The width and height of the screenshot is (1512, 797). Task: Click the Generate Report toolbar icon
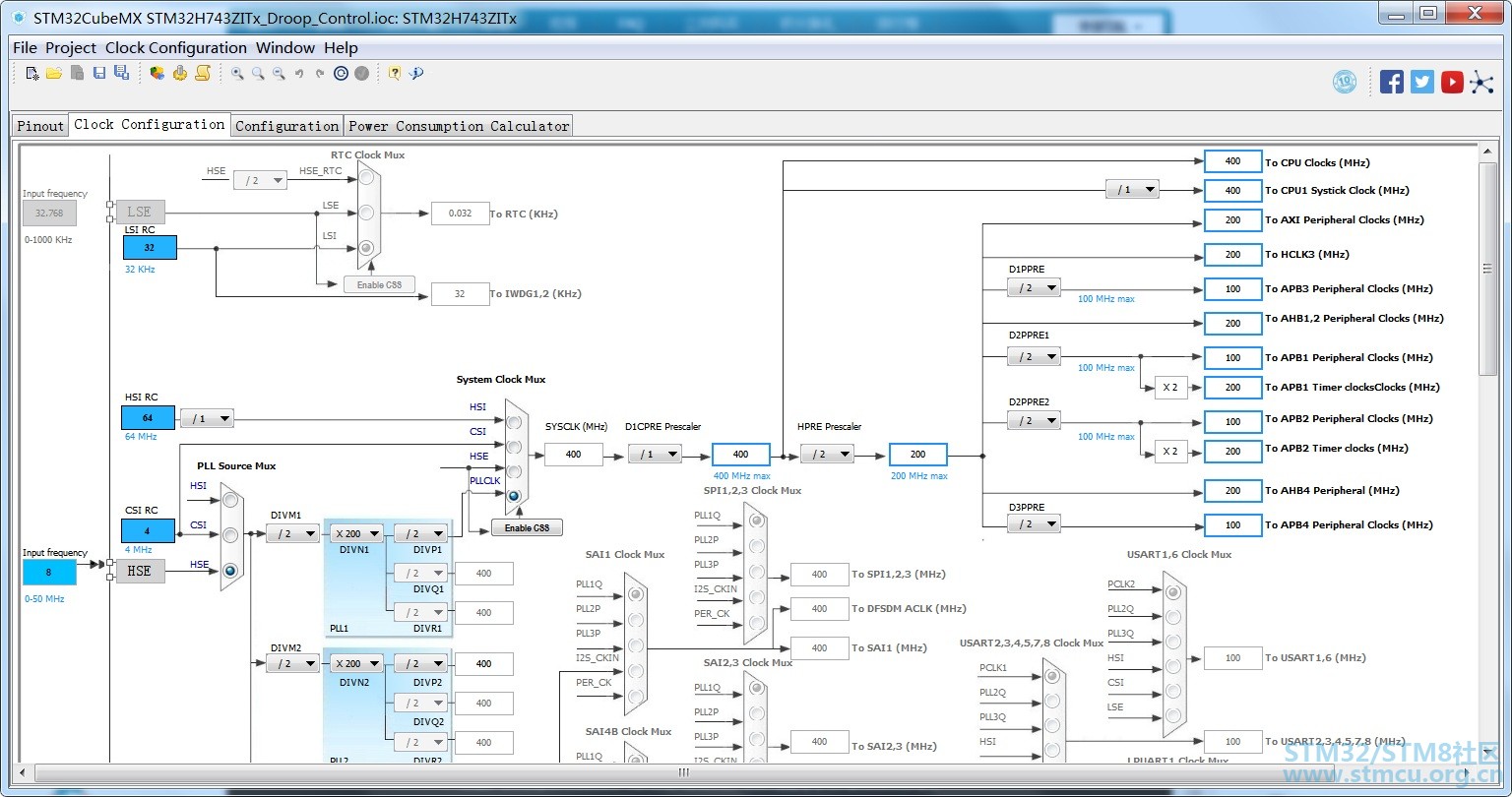click(157, 73)
